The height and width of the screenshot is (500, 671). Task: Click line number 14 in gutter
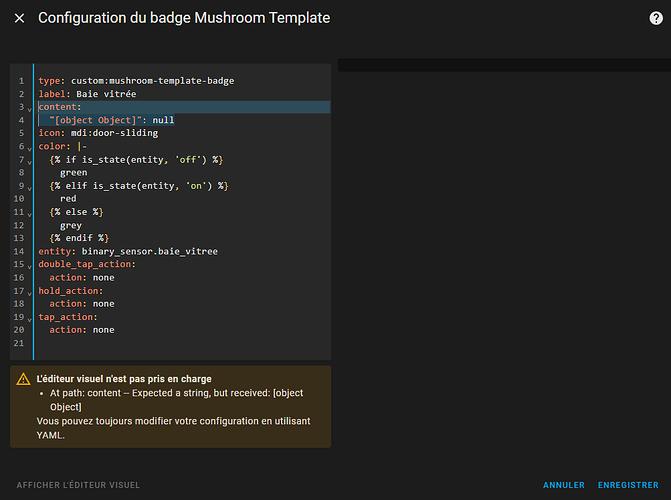coord(19,251)
